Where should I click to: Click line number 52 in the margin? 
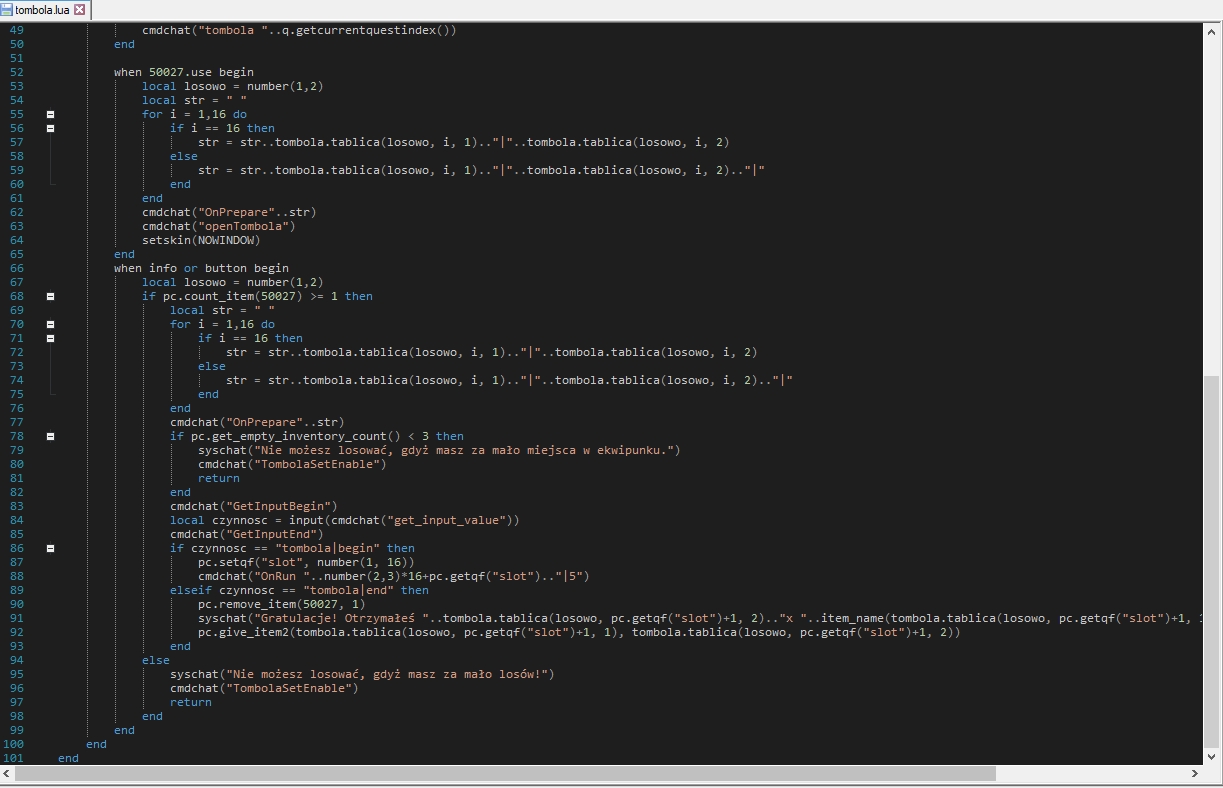[15, 72]
